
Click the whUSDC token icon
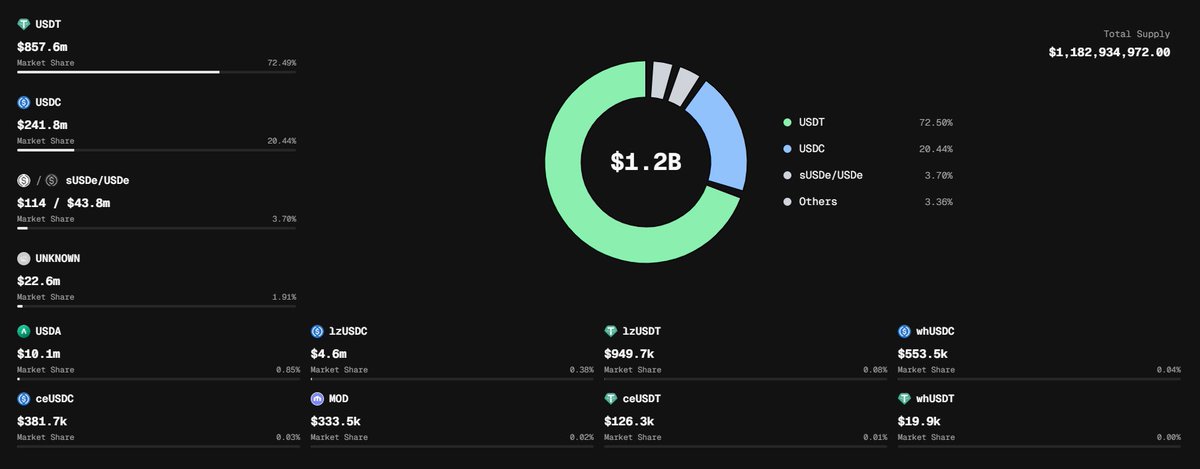tap(905, 330)
